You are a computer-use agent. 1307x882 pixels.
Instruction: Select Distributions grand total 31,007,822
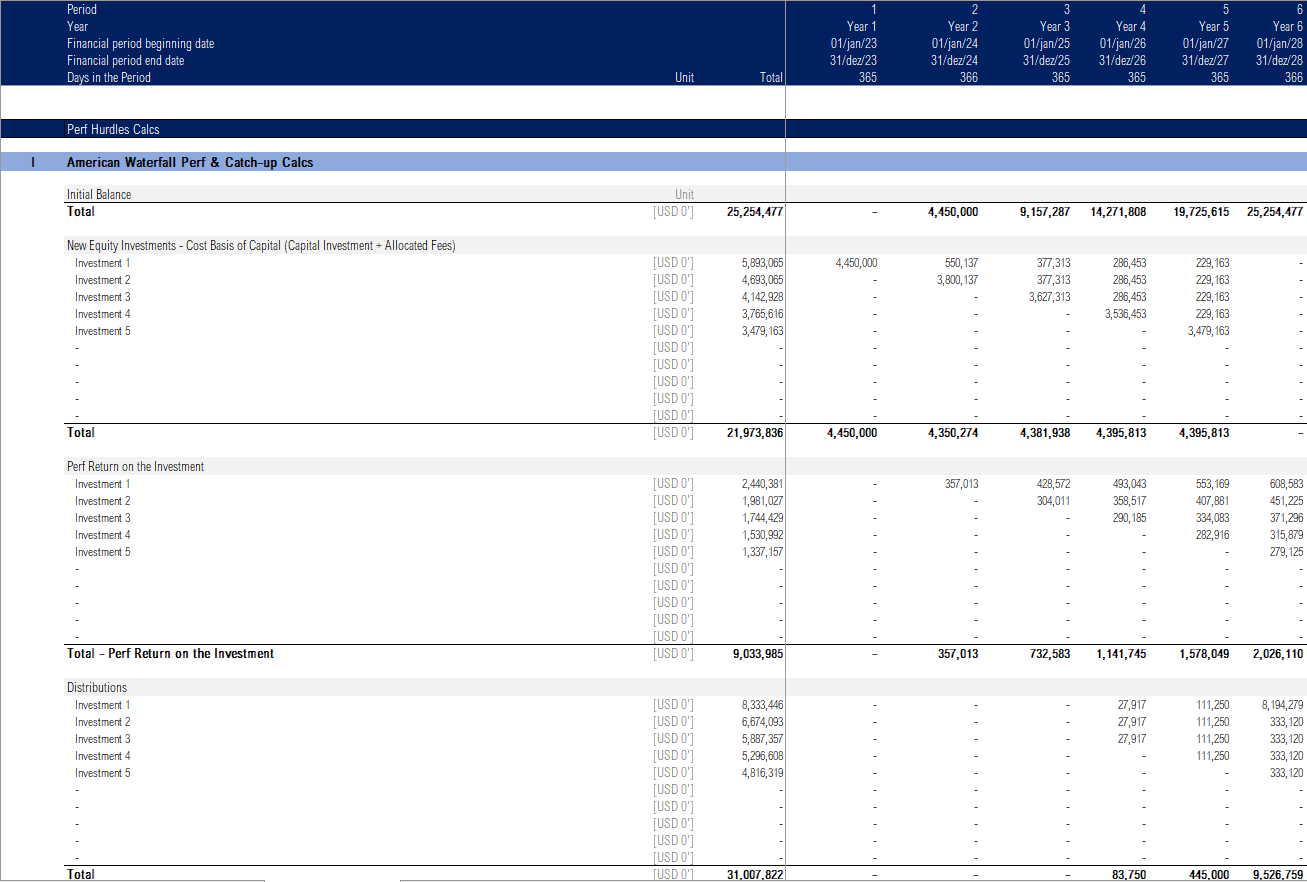(x=754, y=874)
